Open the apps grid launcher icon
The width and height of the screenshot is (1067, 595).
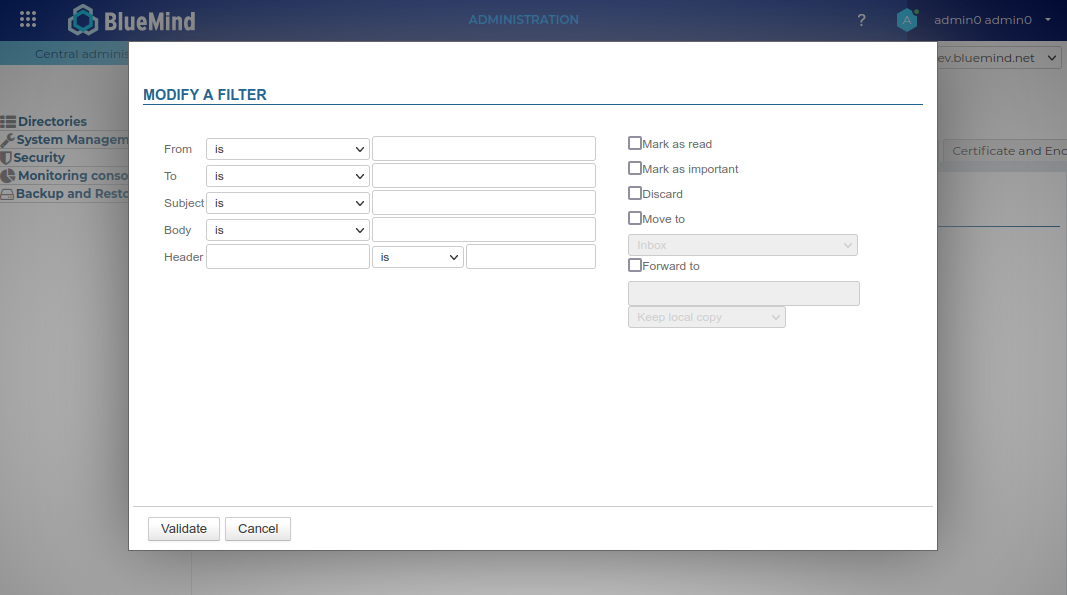coord(28,20)
